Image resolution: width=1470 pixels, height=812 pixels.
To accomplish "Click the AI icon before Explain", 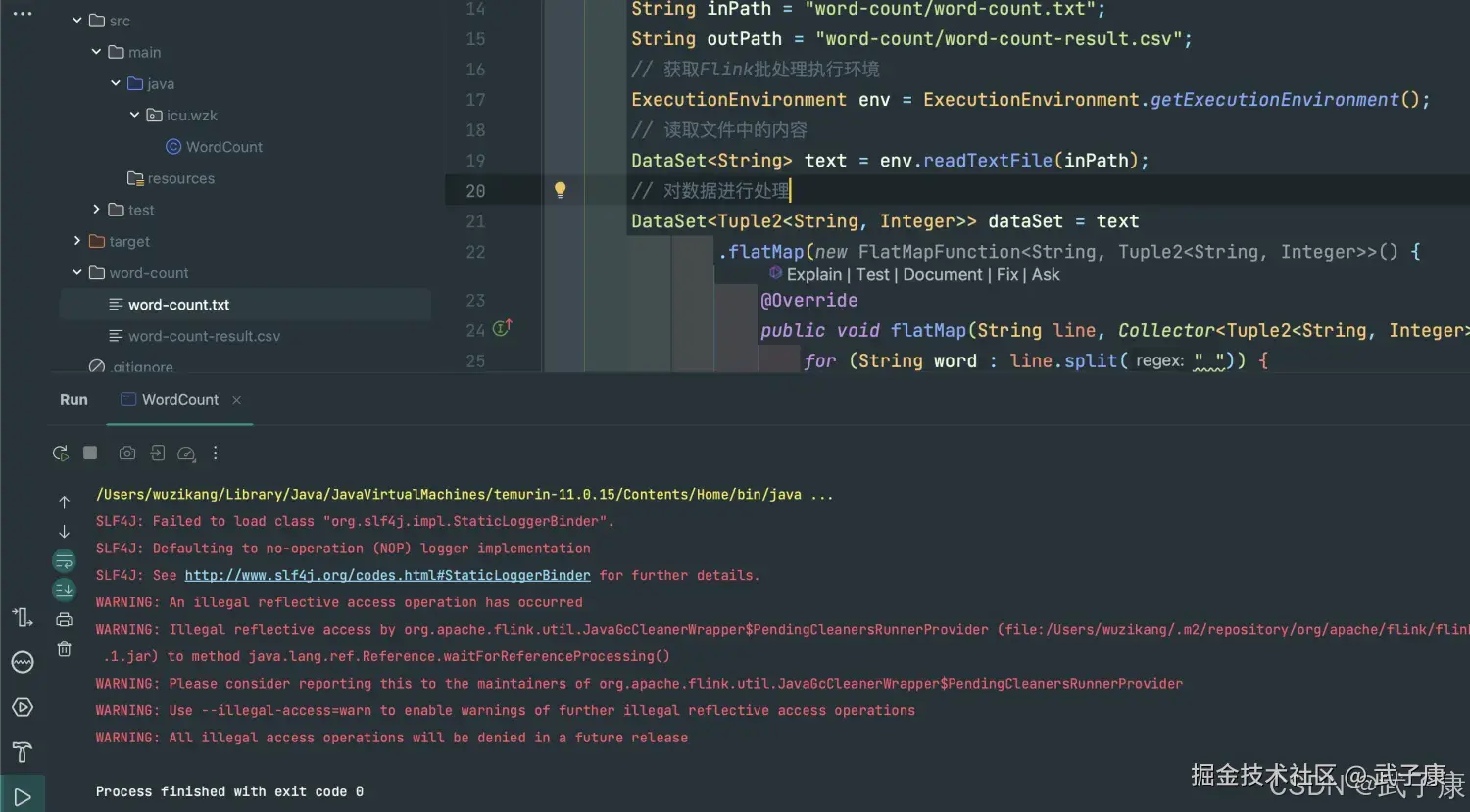I will [x=775, y=273].
